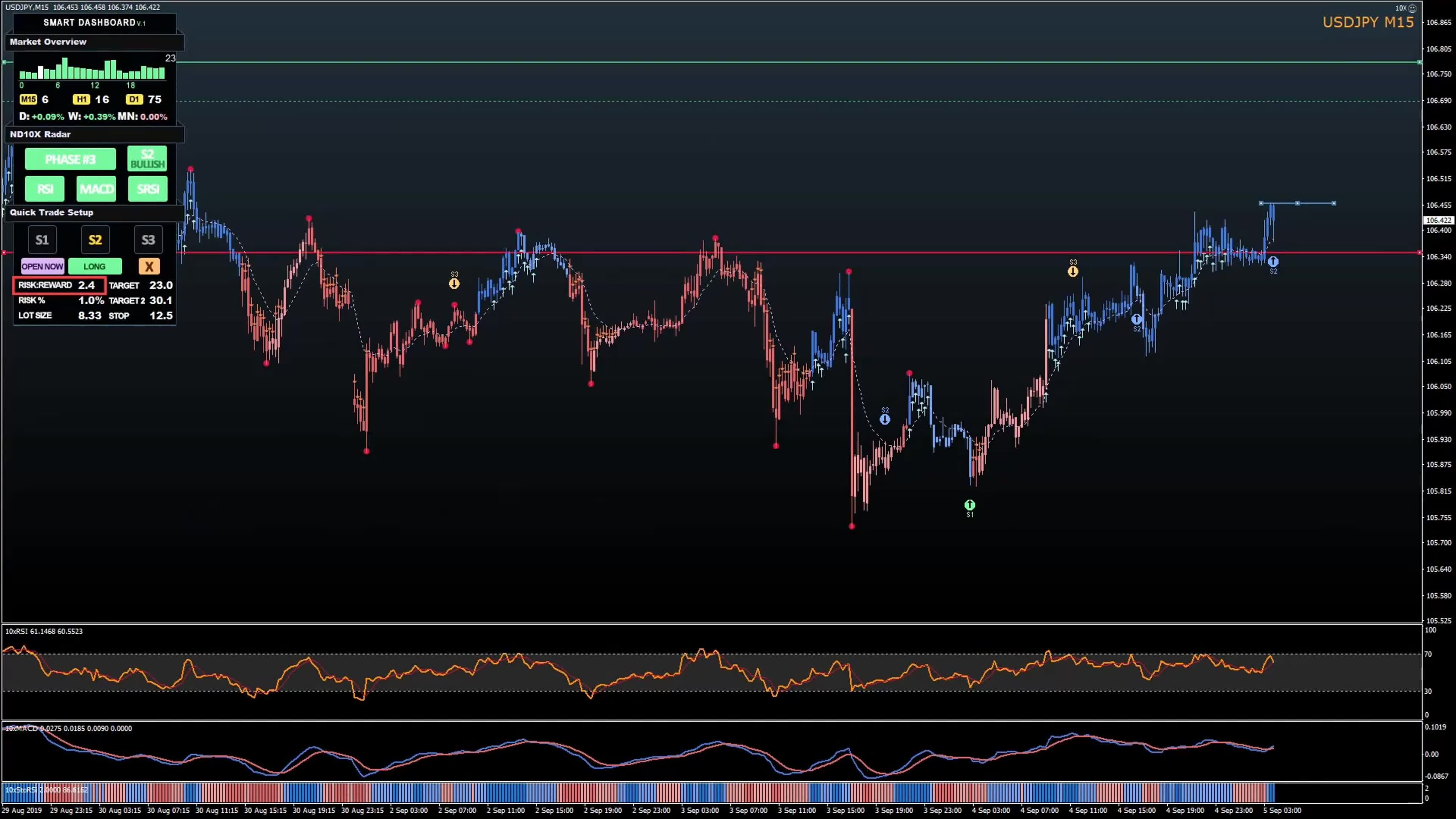Select the D1 timeframe badge
The image size is (1456, 819).
coord(134,100)
